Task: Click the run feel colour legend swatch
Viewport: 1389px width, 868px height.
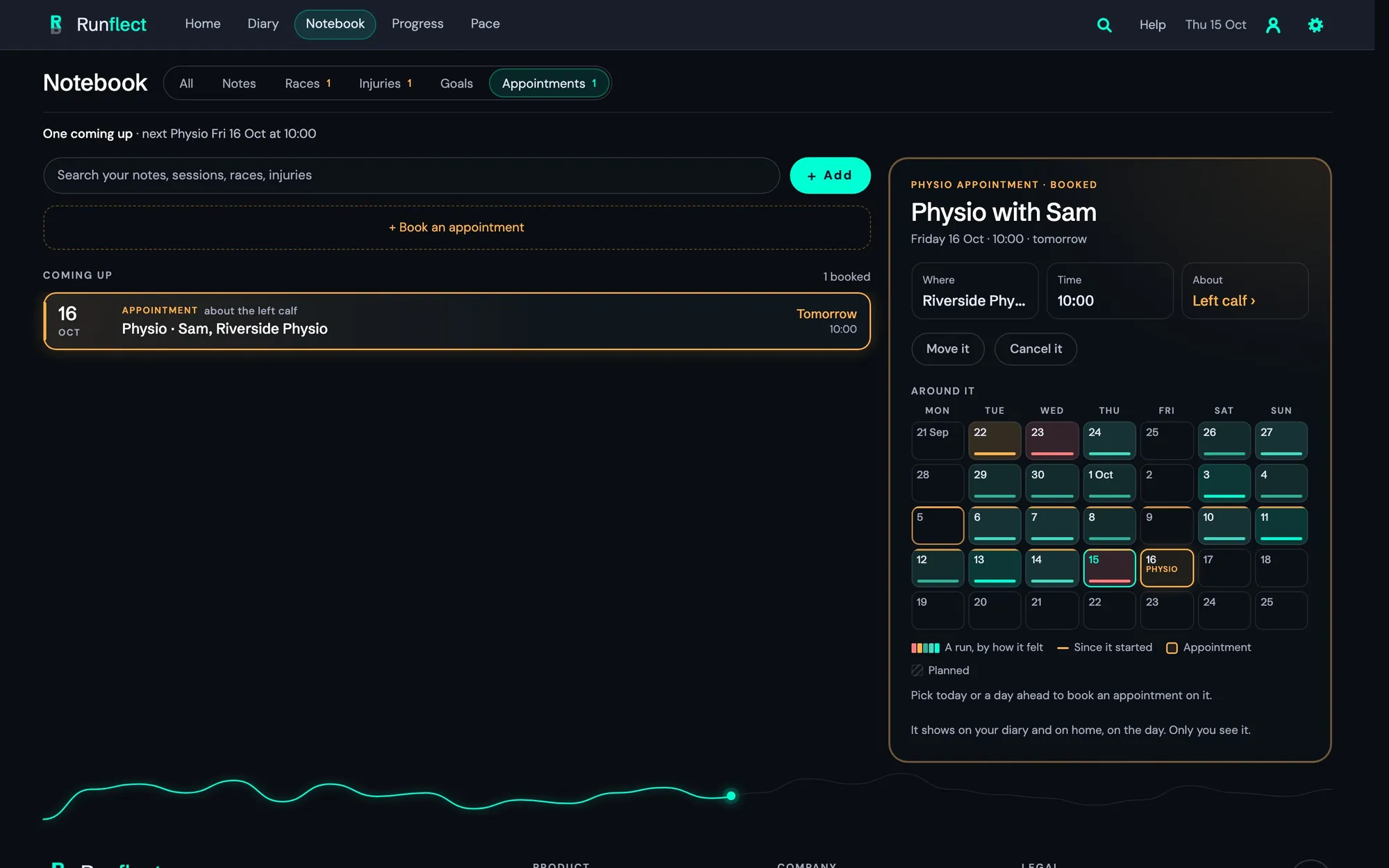Action: [x=925, y=648]
